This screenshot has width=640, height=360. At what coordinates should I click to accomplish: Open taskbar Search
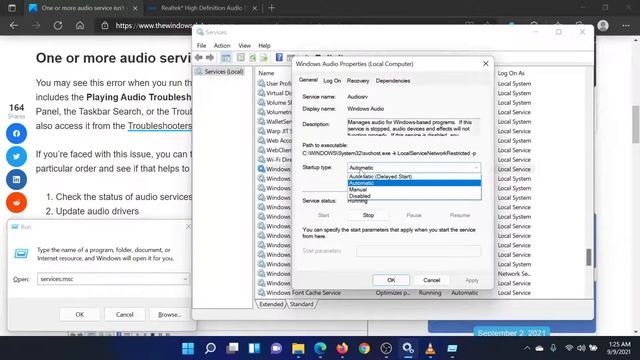coord(210,348)
